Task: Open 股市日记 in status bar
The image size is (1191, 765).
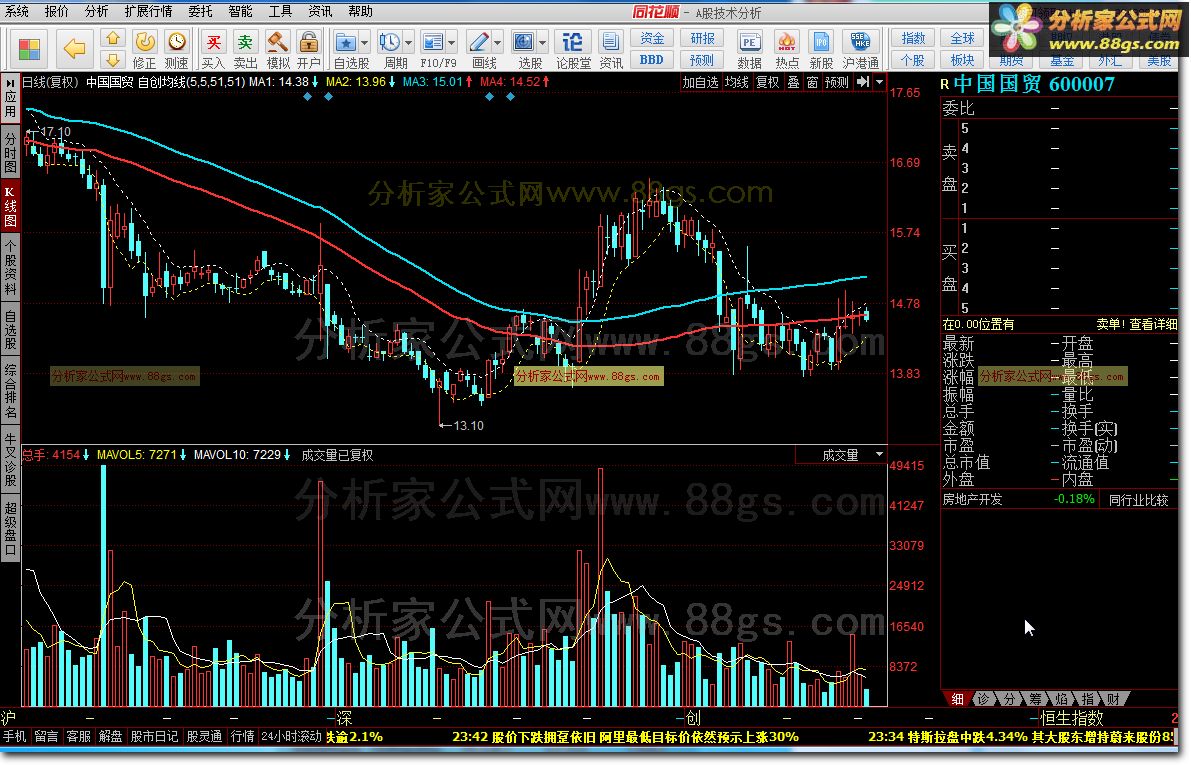Action: coord(154,736)
